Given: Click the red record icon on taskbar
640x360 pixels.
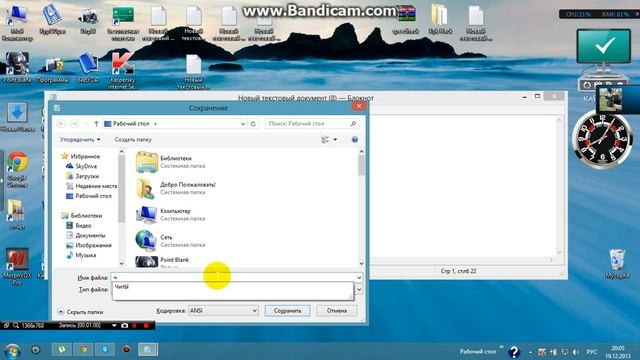Looking at the screenshot, I should [126, 349].
